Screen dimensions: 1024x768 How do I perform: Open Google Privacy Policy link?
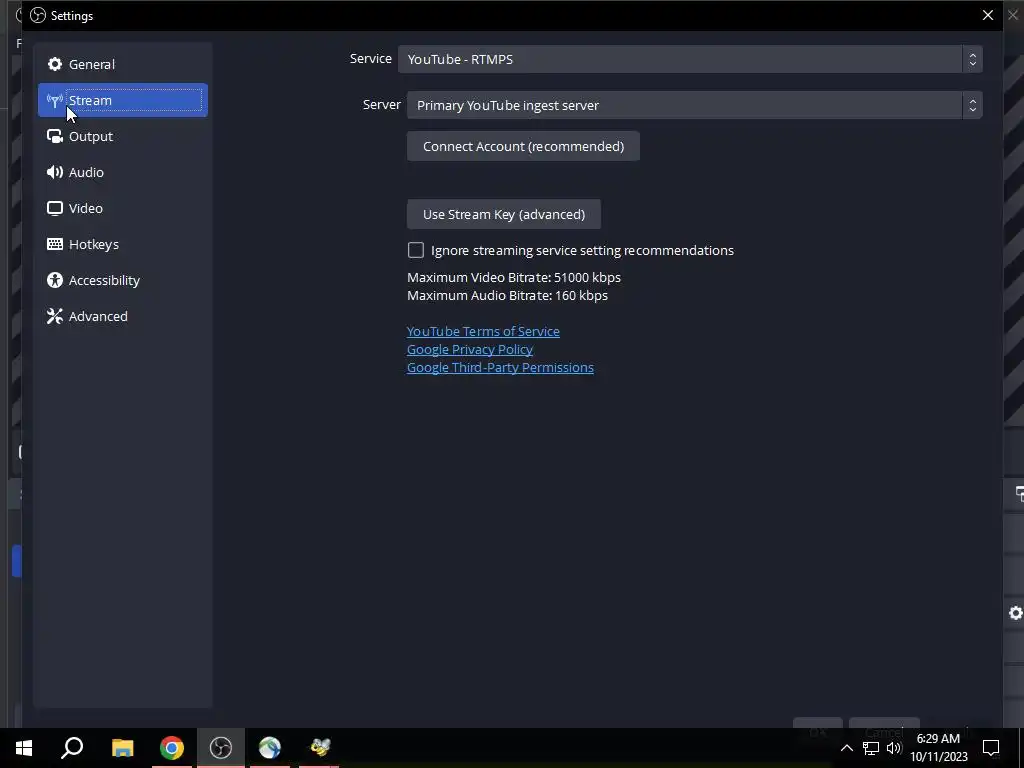(x=470, y=349)
